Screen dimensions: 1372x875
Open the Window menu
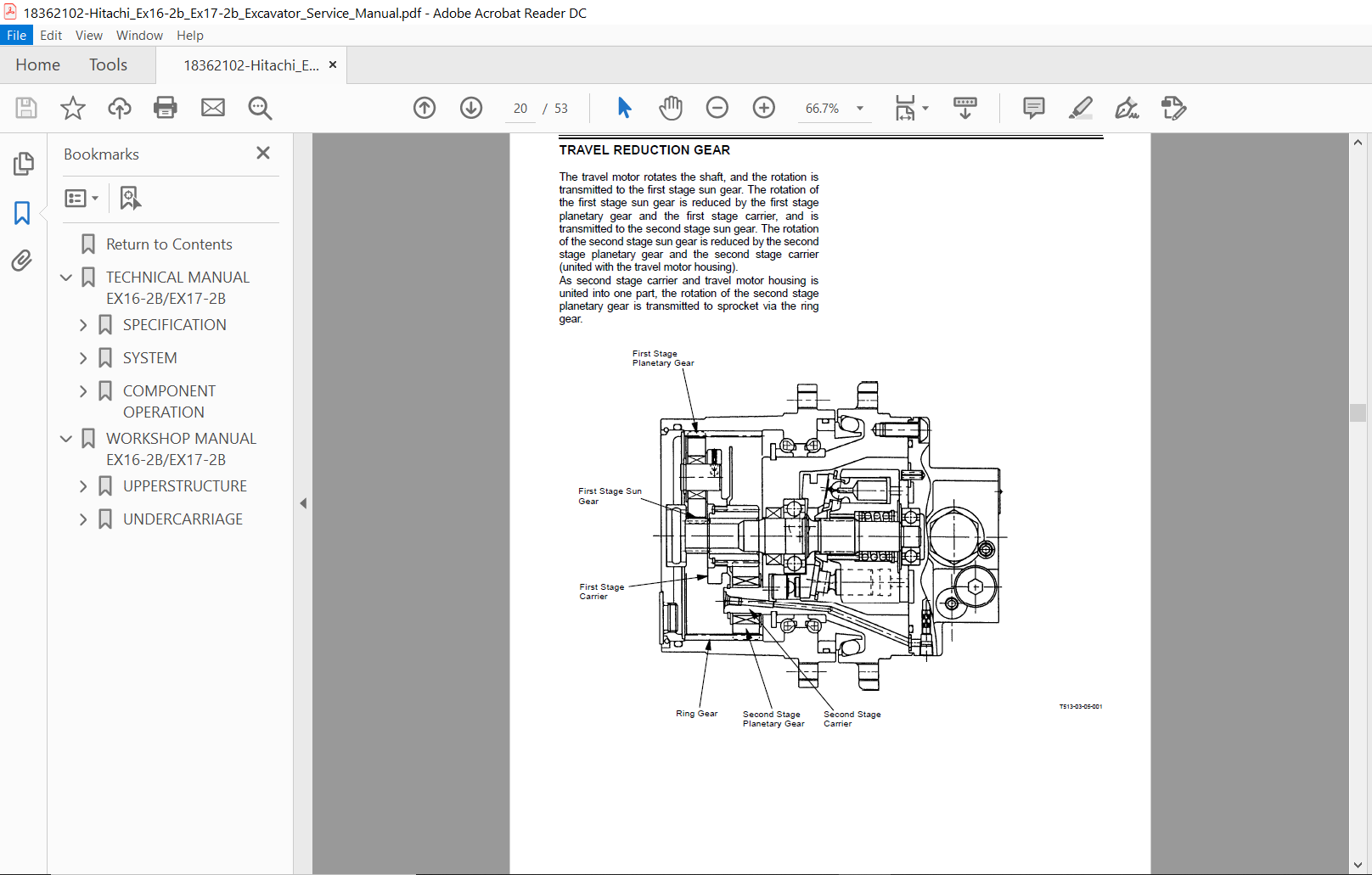click(x=139, y=35)
